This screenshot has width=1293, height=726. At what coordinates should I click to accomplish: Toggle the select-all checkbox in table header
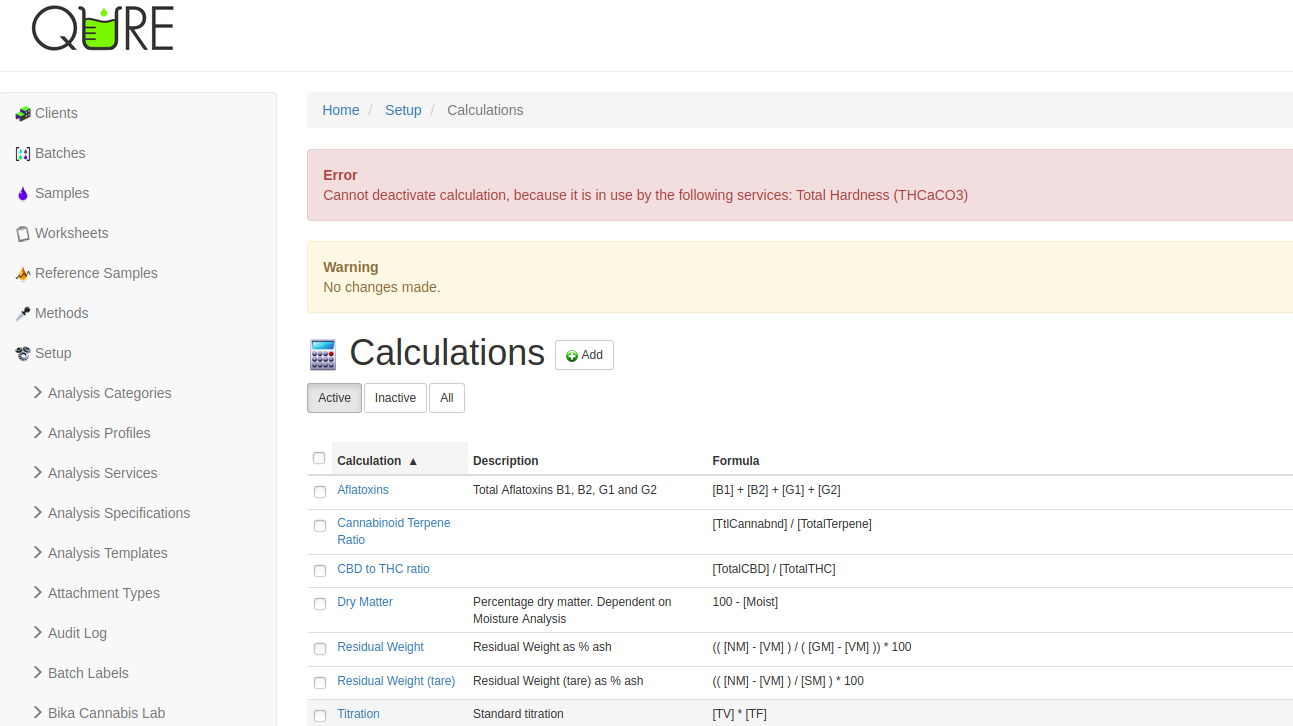click(x=319, y=458)
